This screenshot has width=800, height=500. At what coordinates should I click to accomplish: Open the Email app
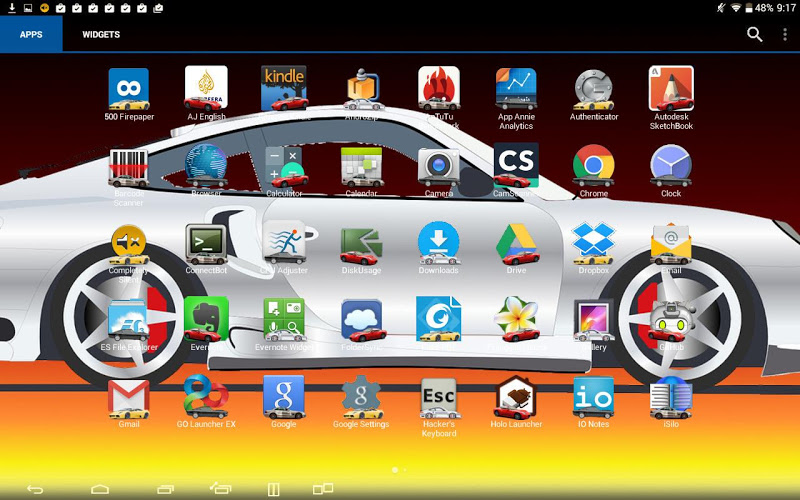[x=671, y=244]
